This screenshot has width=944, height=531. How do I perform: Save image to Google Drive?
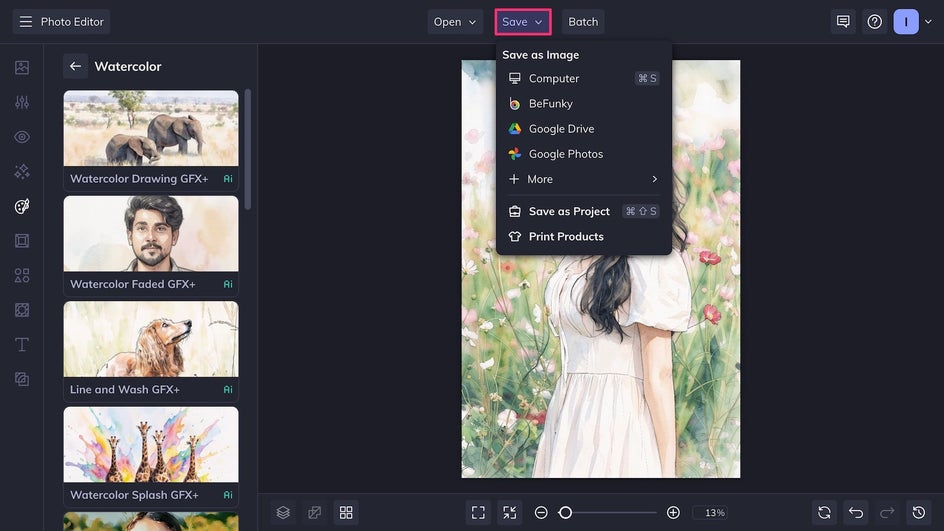coord(583,129)
